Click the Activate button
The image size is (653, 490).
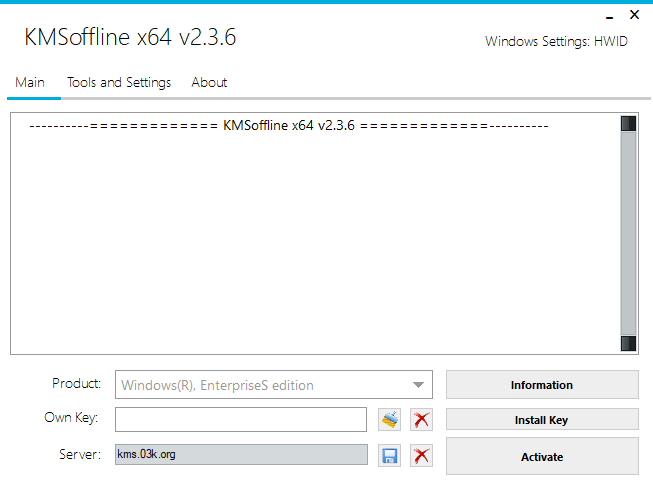click(x=542, y=456)
